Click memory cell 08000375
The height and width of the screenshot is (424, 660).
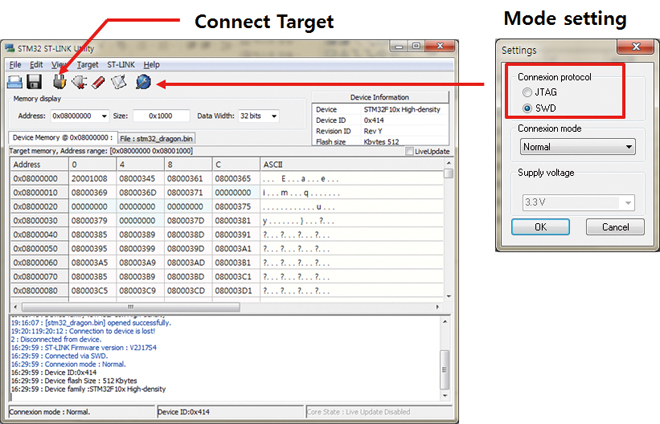point(236,206)
